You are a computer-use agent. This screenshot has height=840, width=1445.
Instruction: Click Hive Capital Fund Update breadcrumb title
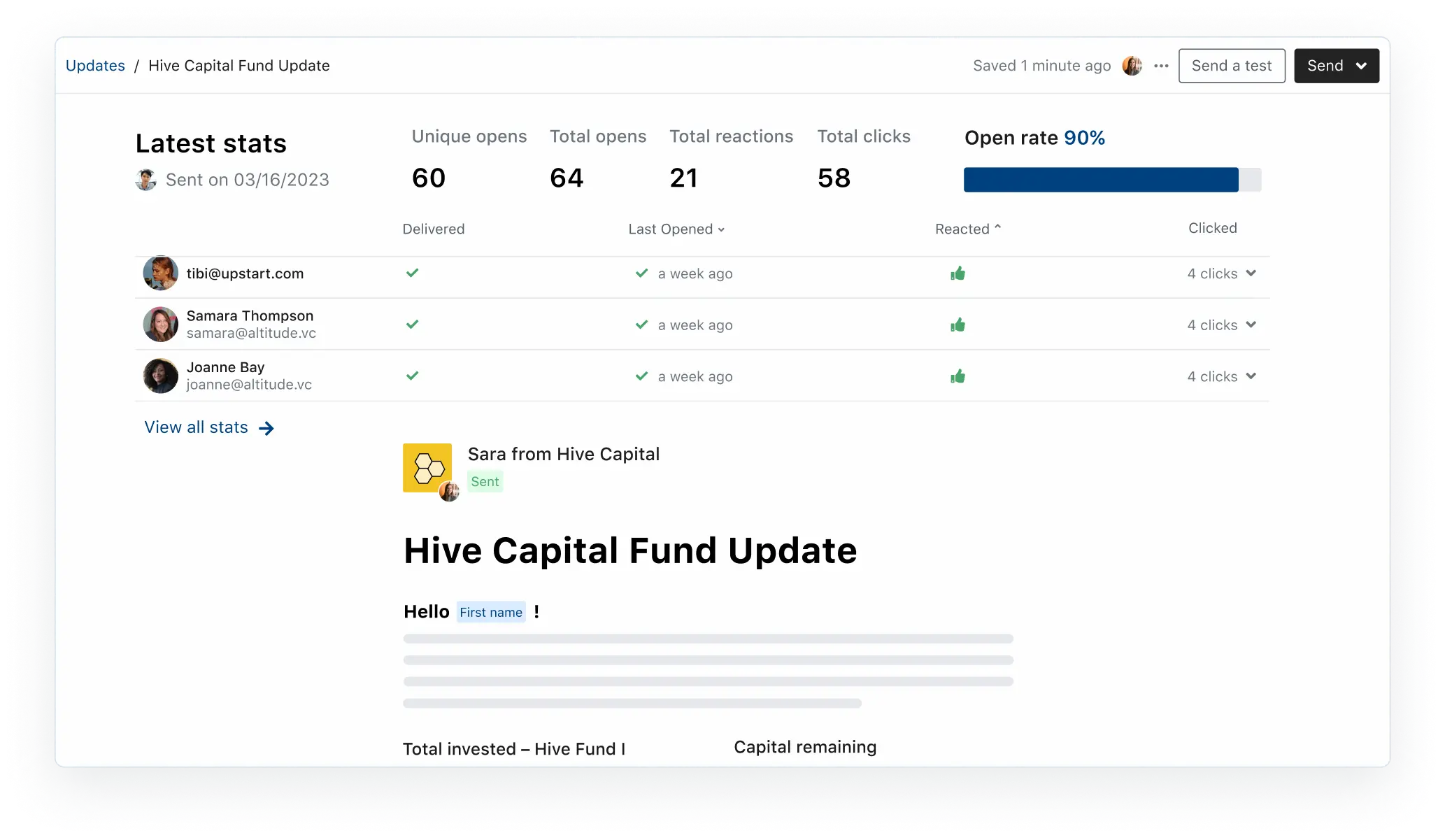(x=239, y=66)
